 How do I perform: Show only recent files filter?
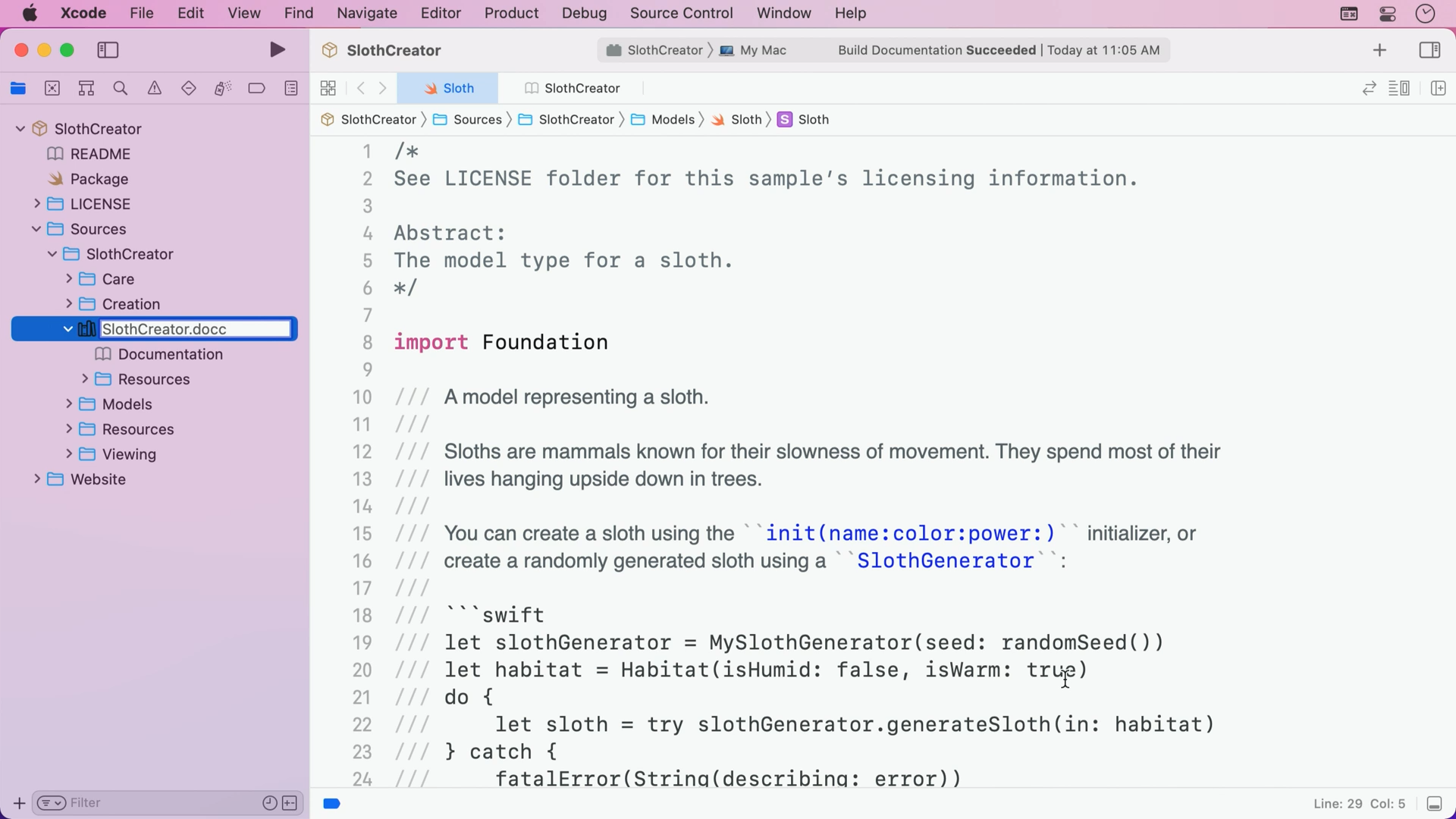coord(270,803)
